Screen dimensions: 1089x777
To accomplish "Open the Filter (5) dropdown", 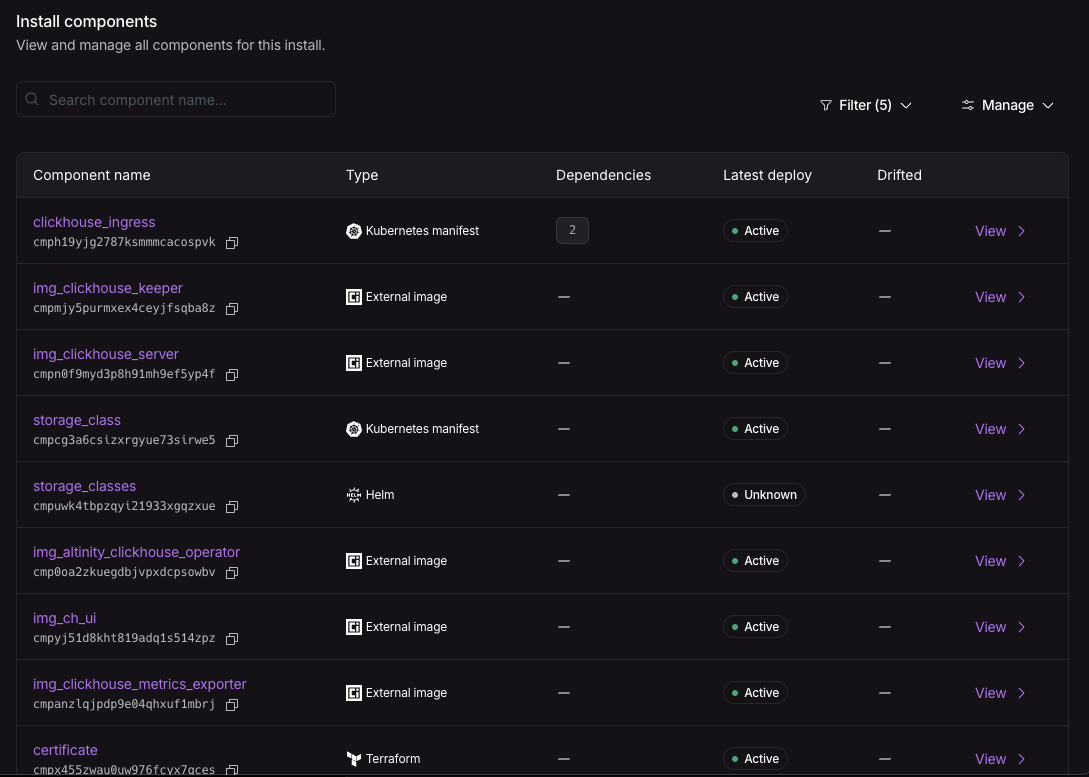I will point(865,105).
